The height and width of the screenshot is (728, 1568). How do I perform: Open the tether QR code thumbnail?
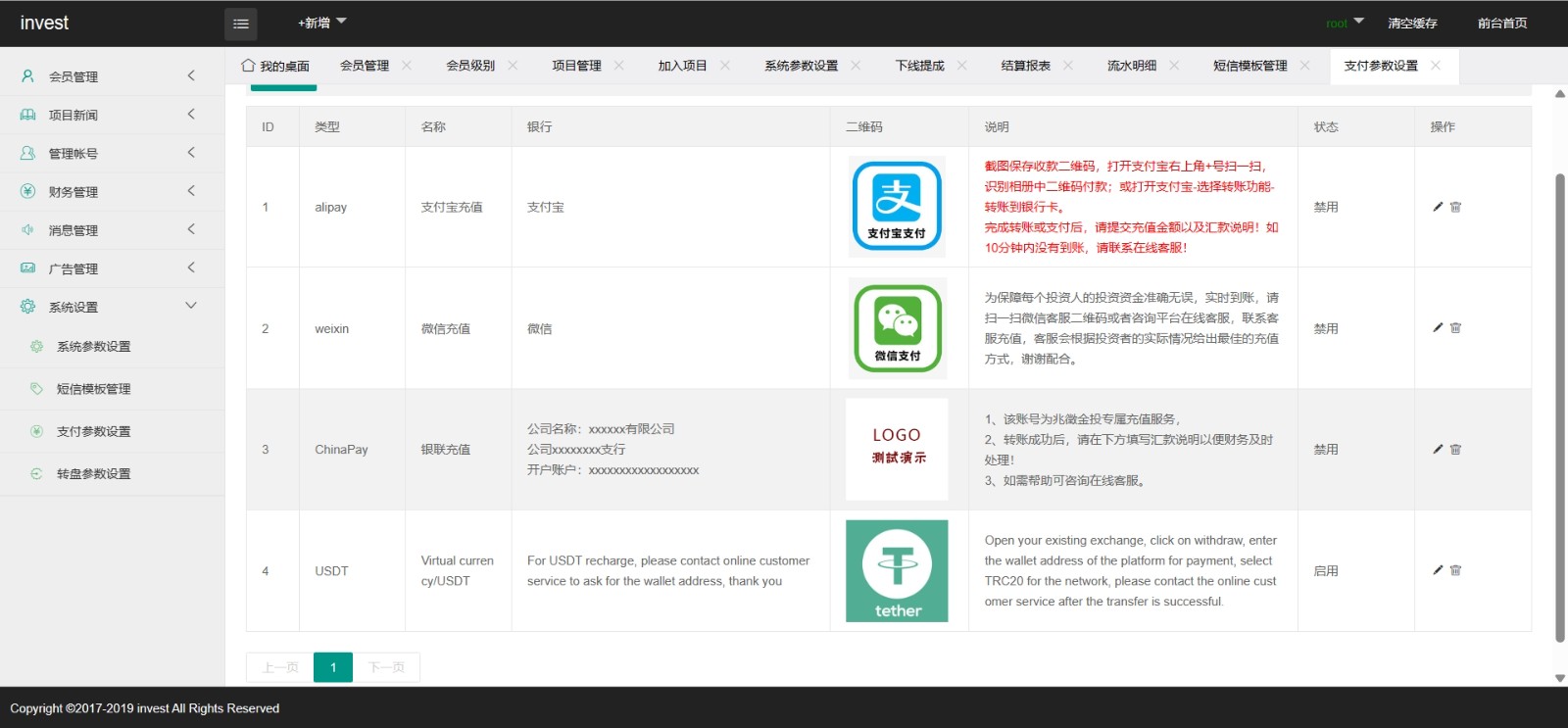point(897,571)
